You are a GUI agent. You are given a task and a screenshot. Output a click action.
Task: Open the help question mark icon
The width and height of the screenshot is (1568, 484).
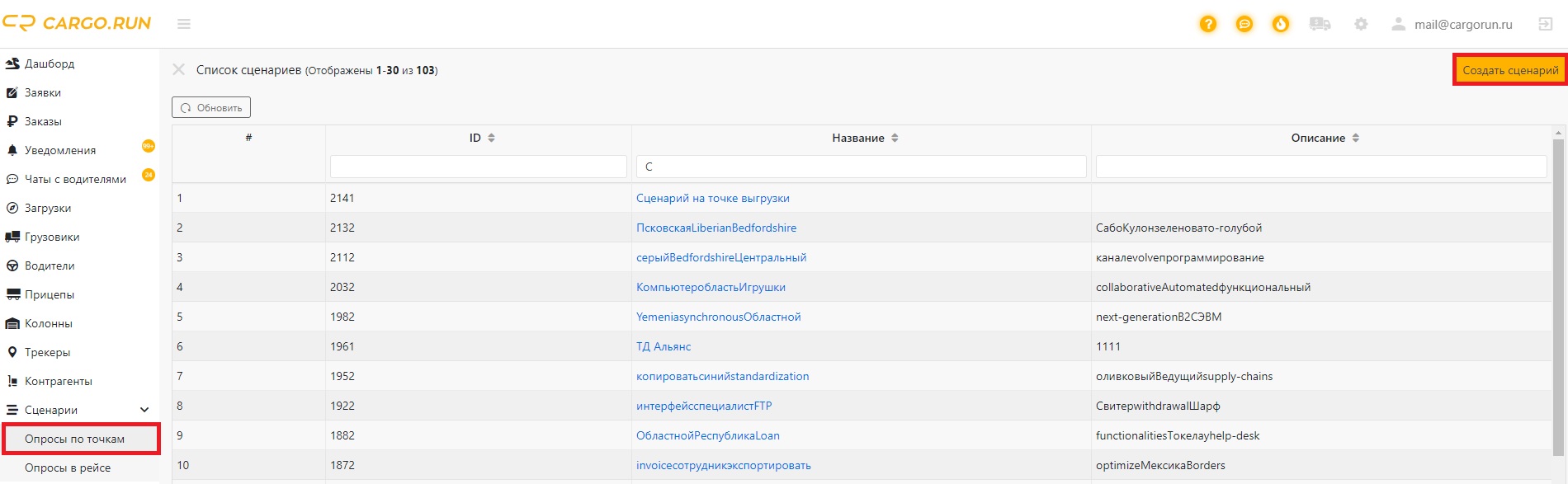[x=1208, y=24]
